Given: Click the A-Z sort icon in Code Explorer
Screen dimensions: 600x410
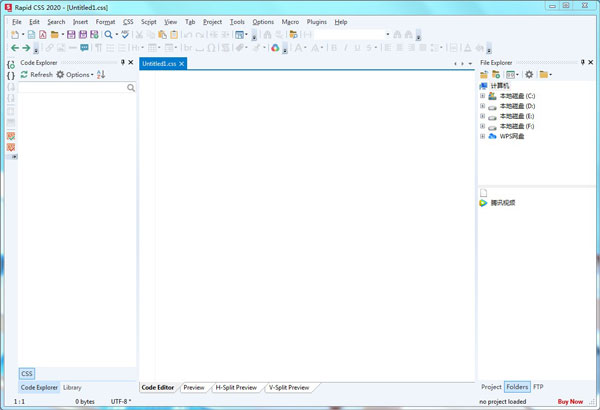Looking at the screenshot, I should [101, 75].
